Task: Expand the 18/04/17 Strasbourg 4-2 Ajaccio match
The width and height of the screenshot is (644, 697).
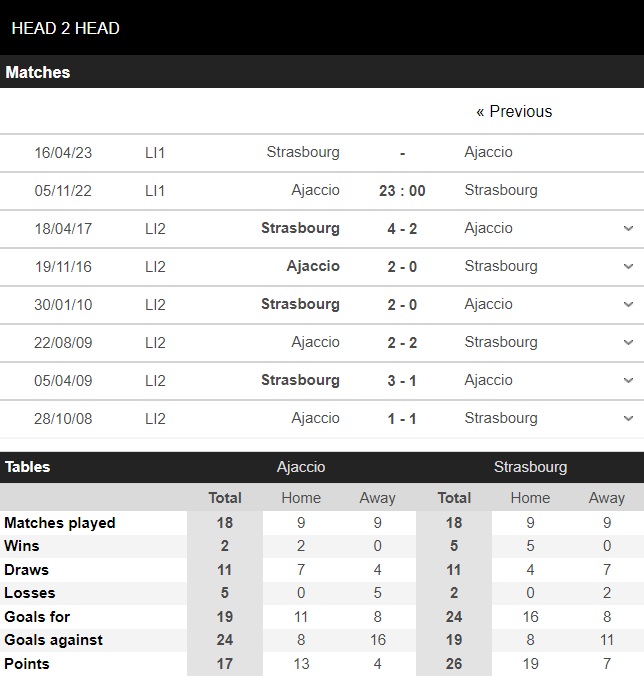Action: (x=628, y=228)
